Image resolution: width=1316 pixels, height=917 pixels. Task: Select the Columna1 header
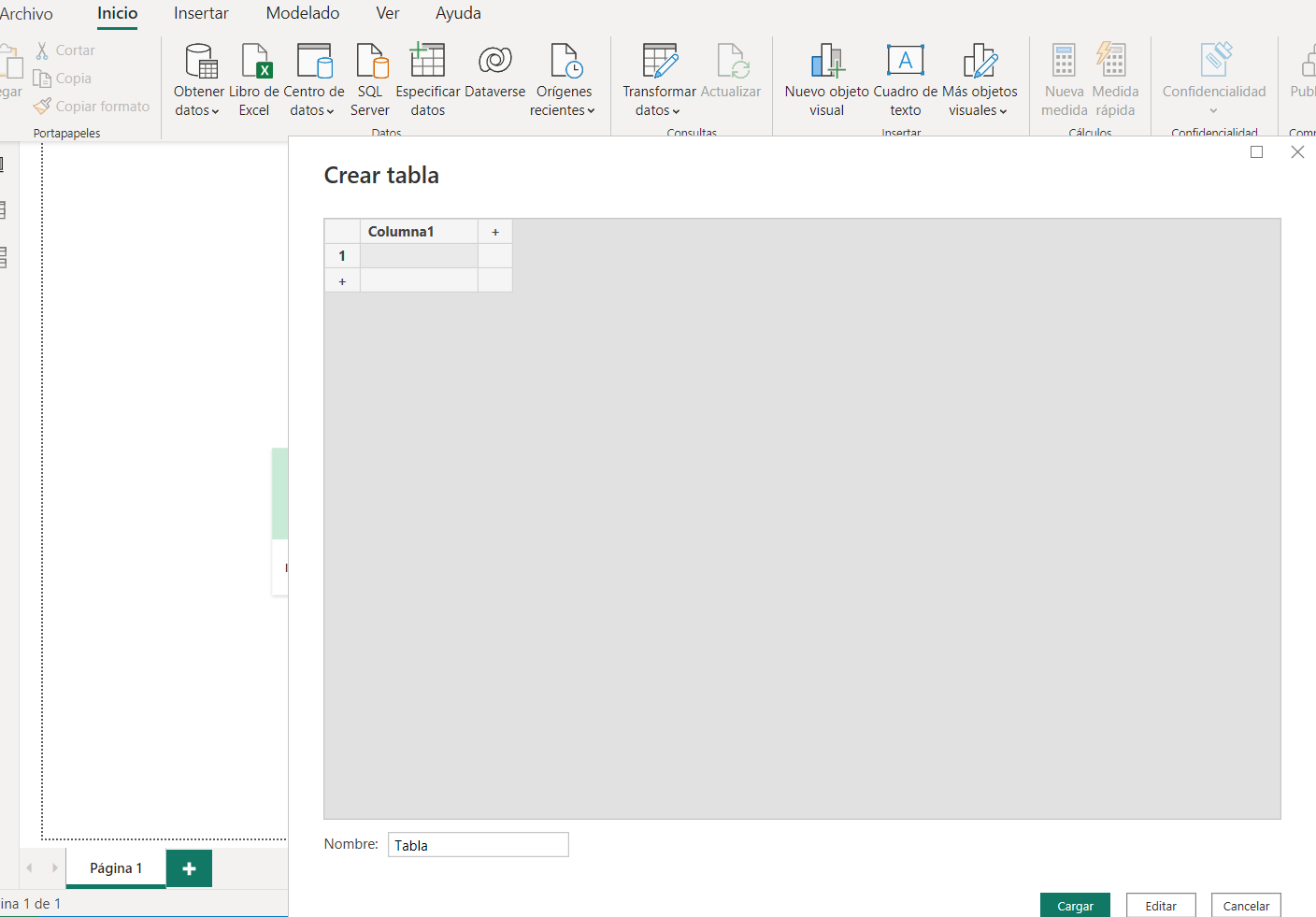click(x=419, y=232)
